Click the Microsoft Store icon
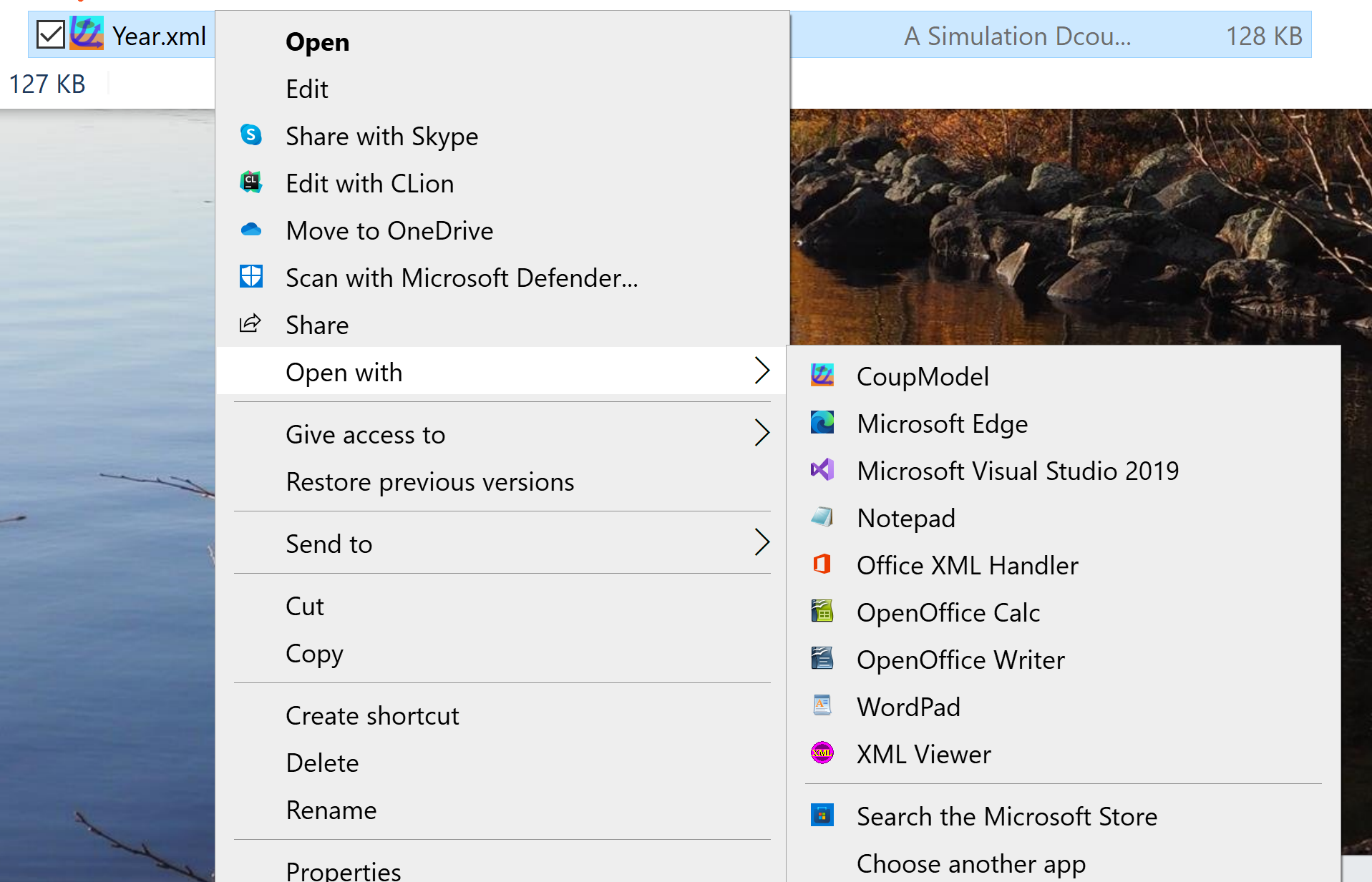This screenshot has height=882, width=1372. [x=822, y=815]
